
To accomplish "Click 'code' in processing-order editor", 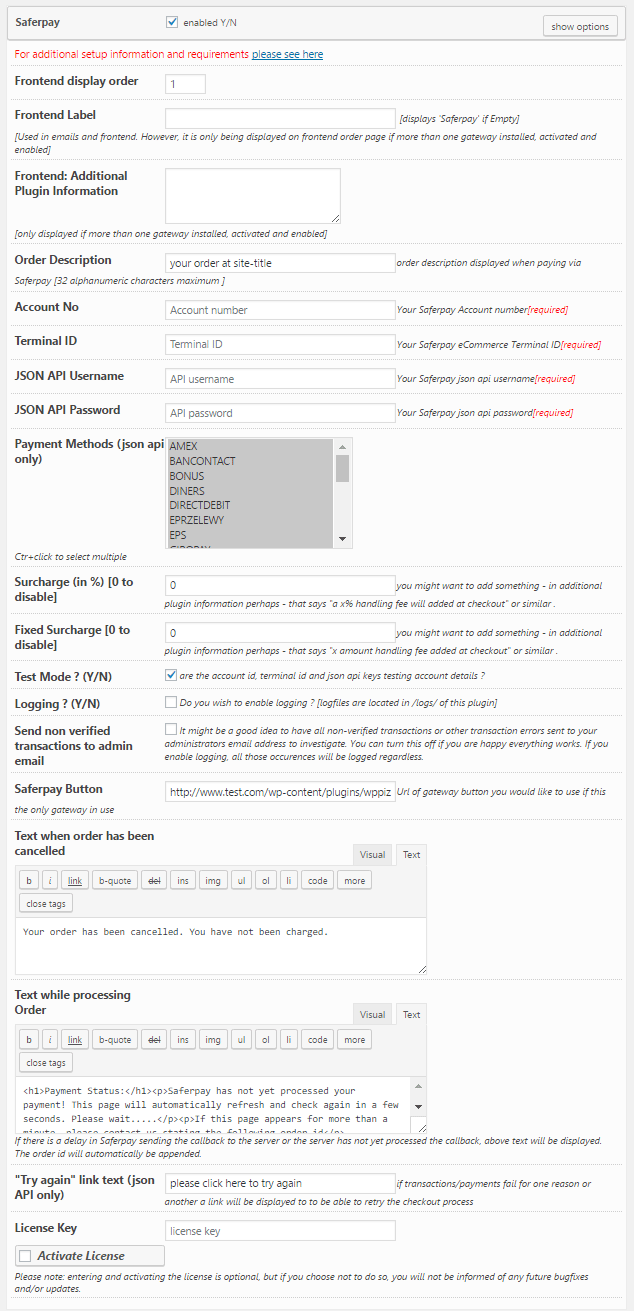I will [x=318, y=1039].
